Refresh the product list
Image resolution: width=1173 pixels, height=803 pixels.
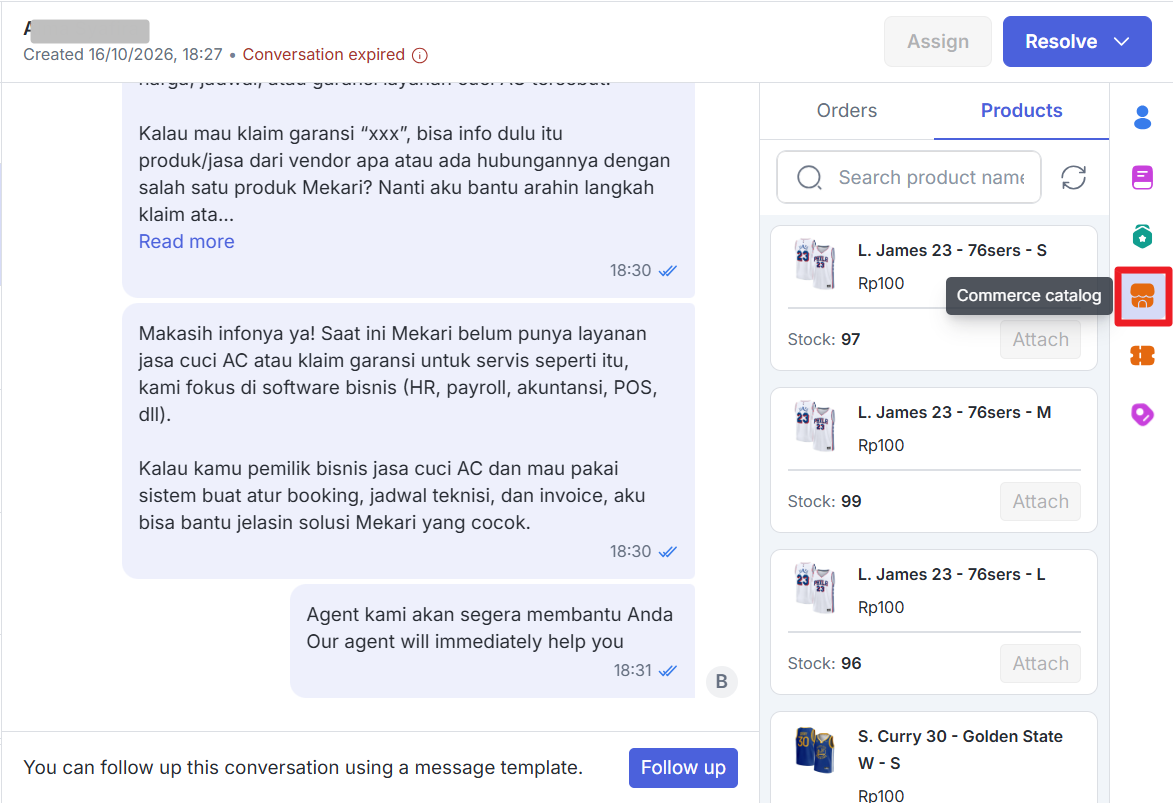[1074, 177]
